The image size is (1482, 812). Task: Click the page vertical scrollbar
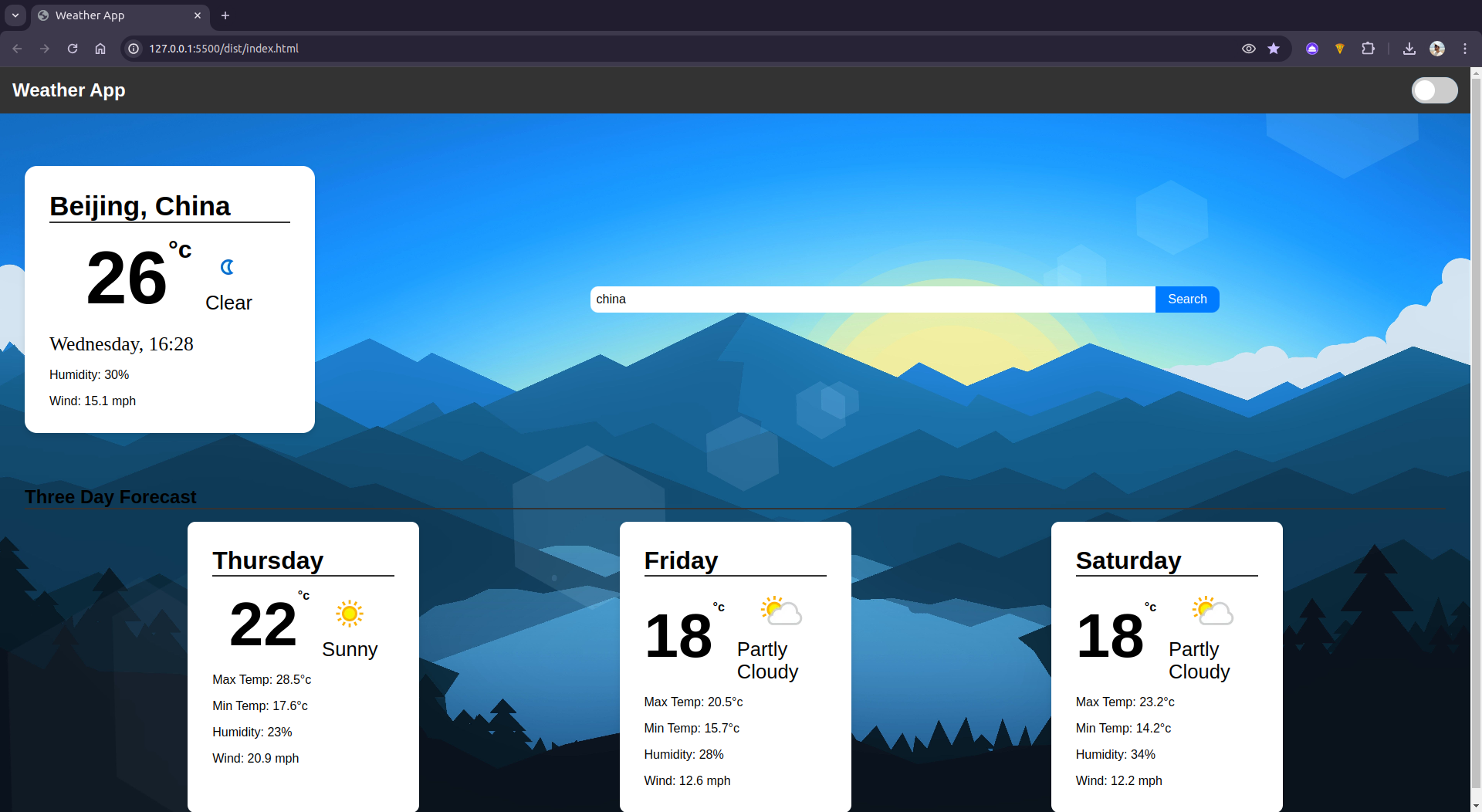click(x=1476, y=432)
